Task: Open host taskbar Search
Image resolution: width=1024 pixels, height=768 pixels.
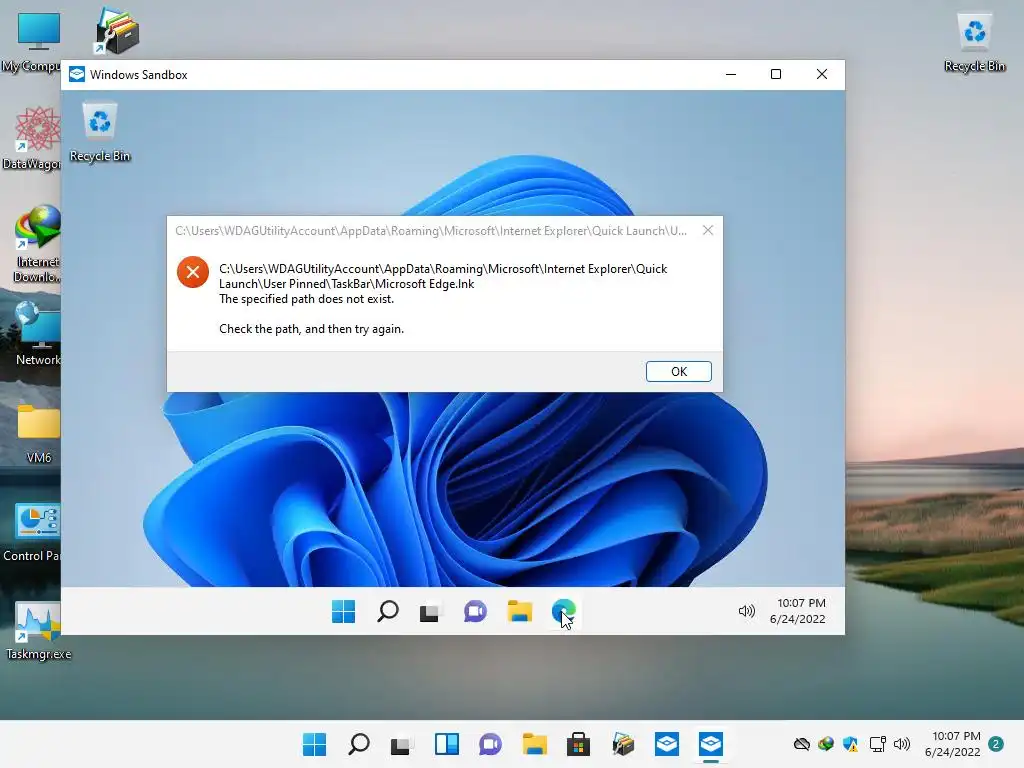Action: [x=359, y=744]
